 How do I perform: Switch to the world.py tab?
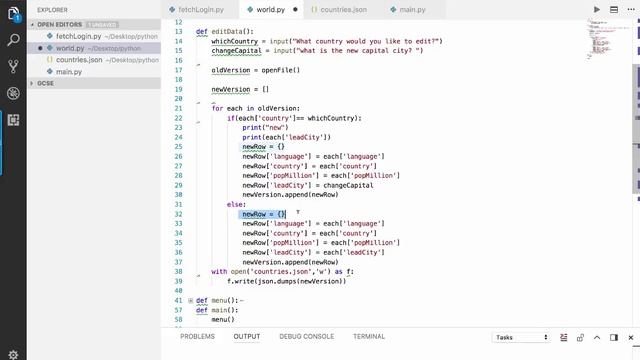[x=271, y=9]
